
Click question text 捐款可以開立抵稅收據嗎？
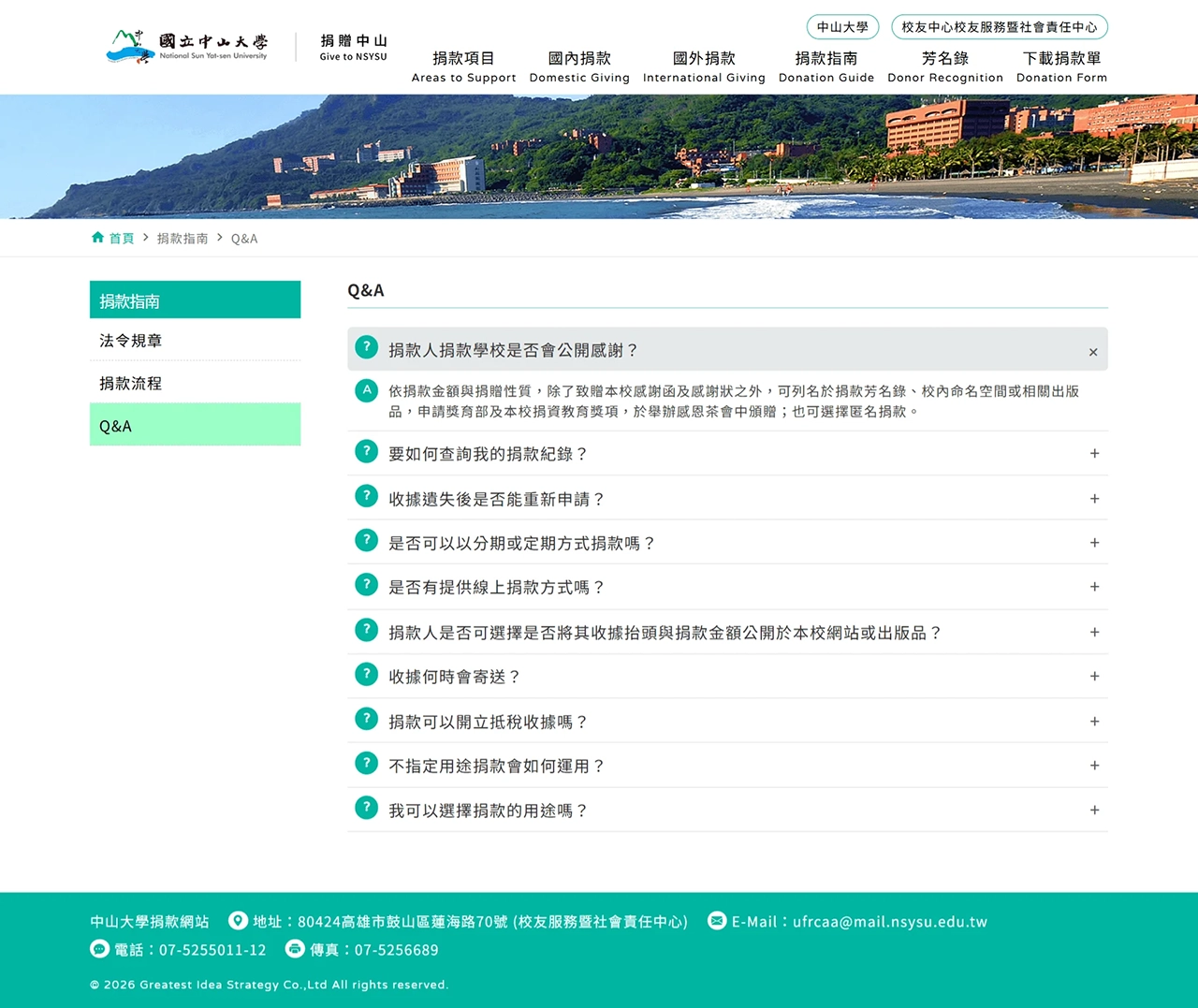(489, 722)
